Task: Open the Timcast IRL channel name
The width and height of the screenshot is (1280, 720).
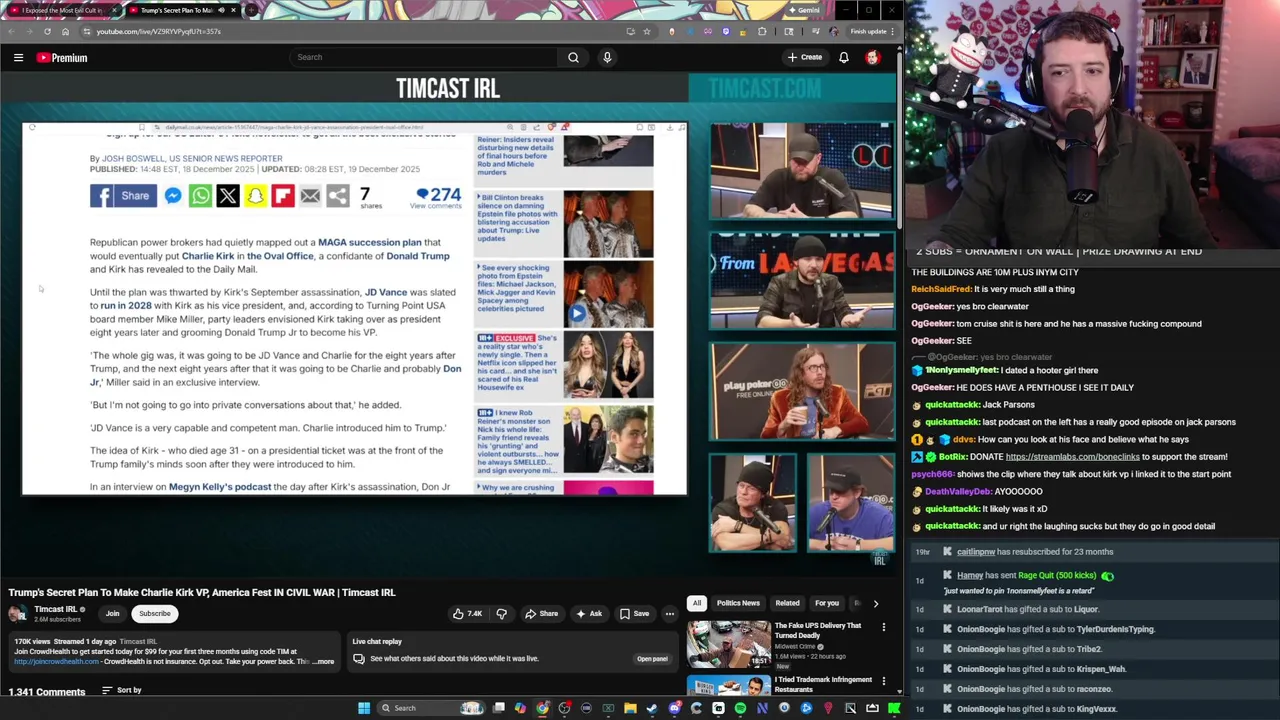Action: pyautogui.click(x=55, y=609)
